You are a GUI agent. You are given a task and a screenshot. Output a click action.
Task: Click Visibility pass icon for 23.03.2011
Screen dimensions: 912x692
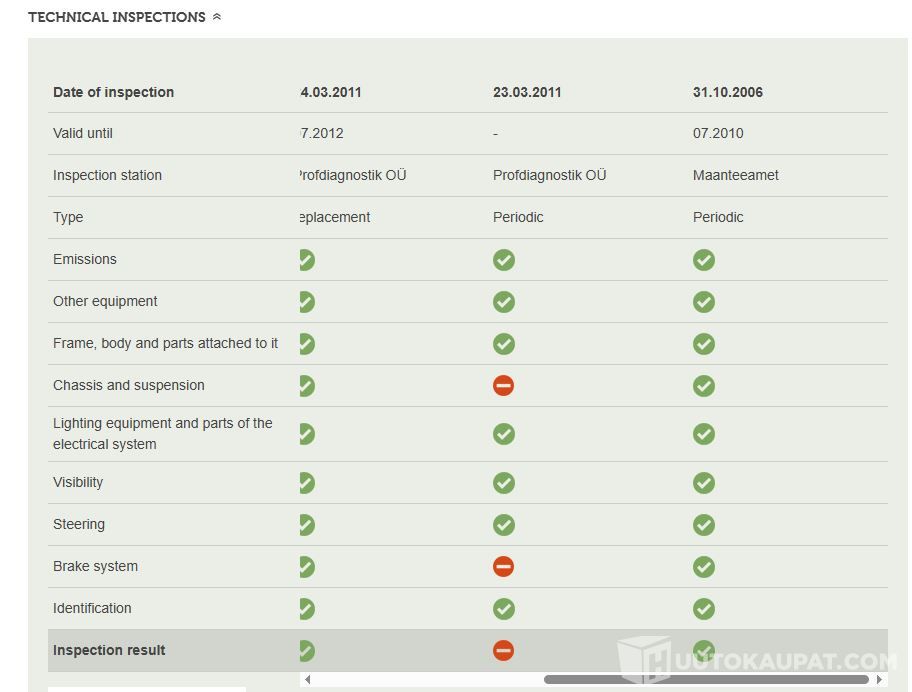click(504, 483)
